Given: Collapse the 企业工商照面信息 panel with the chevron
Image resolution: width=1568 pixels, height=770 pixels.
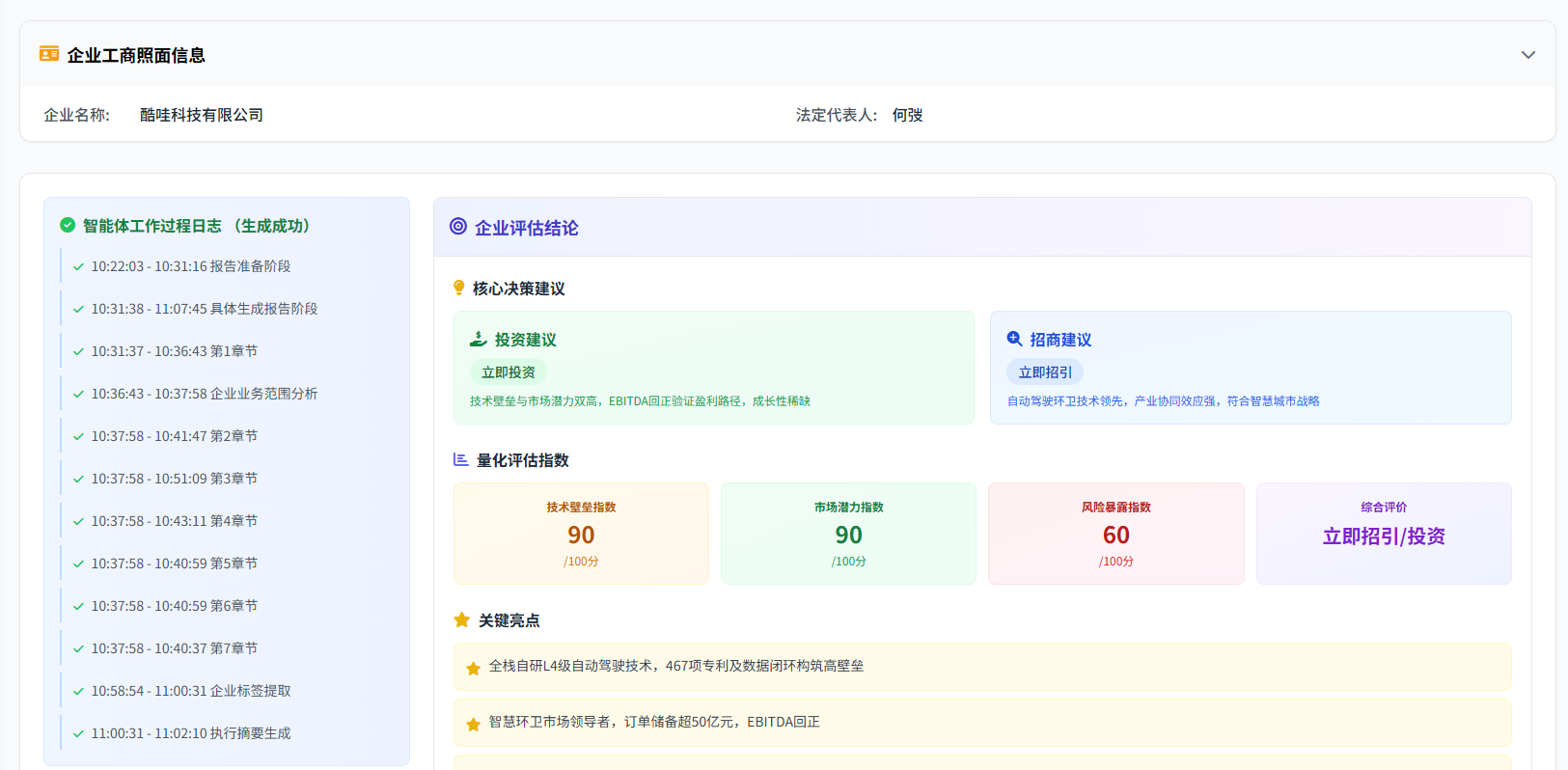Looking at the screenshot, I should pos(1528,55).
